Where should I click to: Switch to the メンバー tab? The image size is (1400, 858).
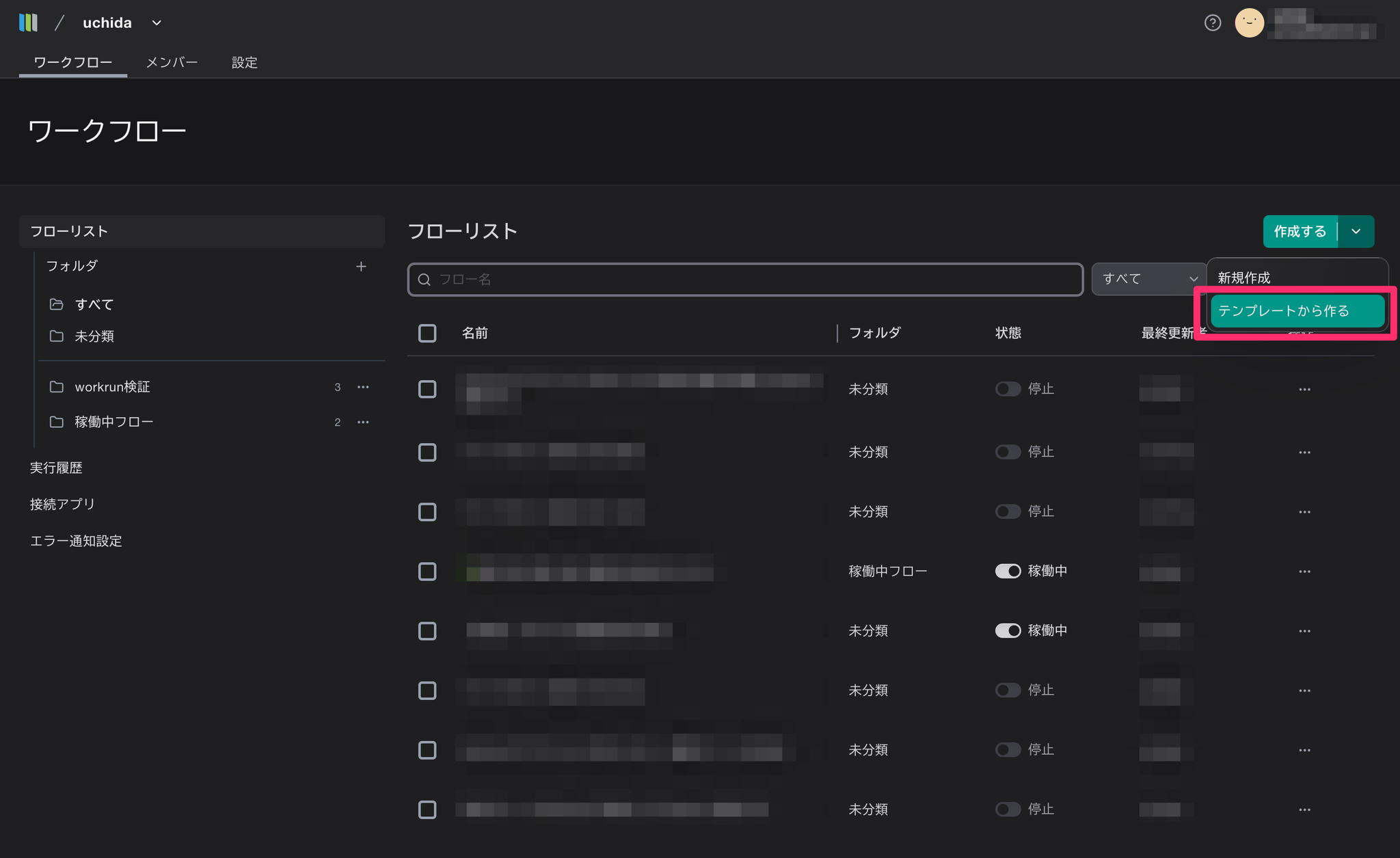172,63
